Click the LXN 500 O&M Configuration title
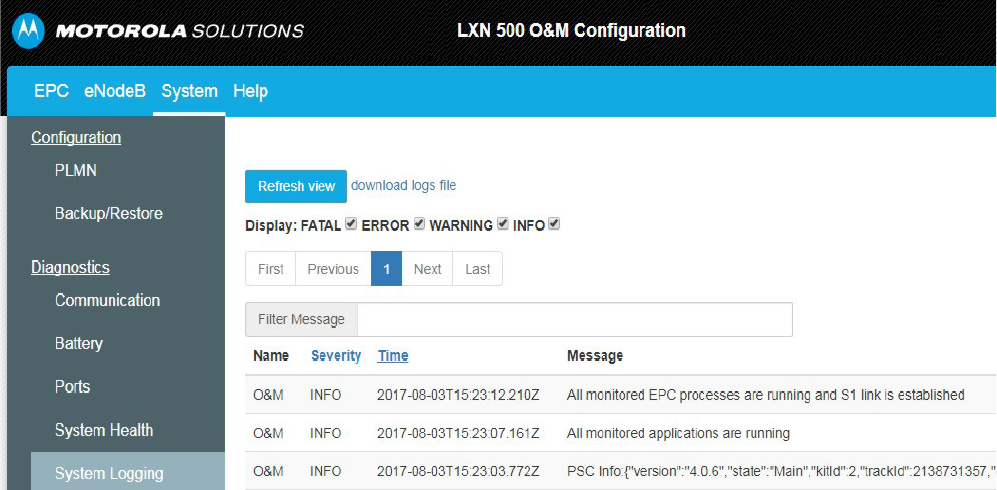The height and width of the screenshot is (490, 997). (x=571, y=30)
